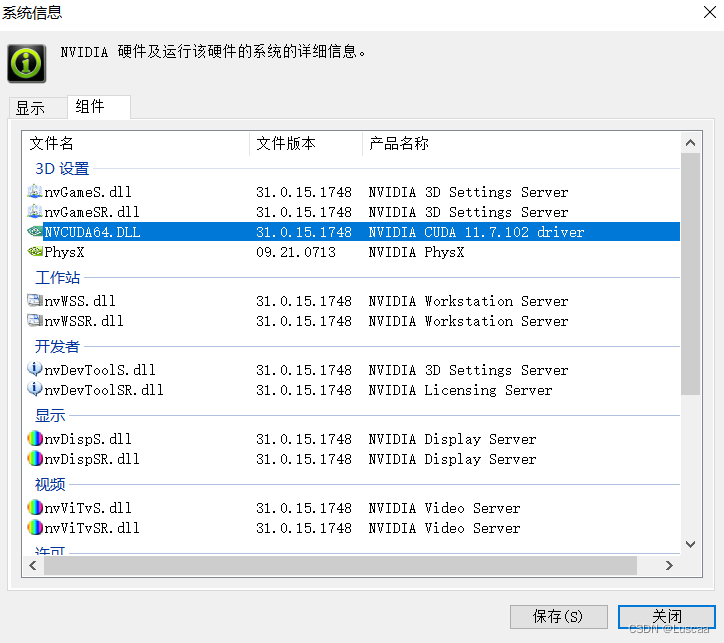Screen dimensions: 724x643
Task: Click NVIDIA Video Server in nvViTvSR.dll row
Action: (444, 528)
